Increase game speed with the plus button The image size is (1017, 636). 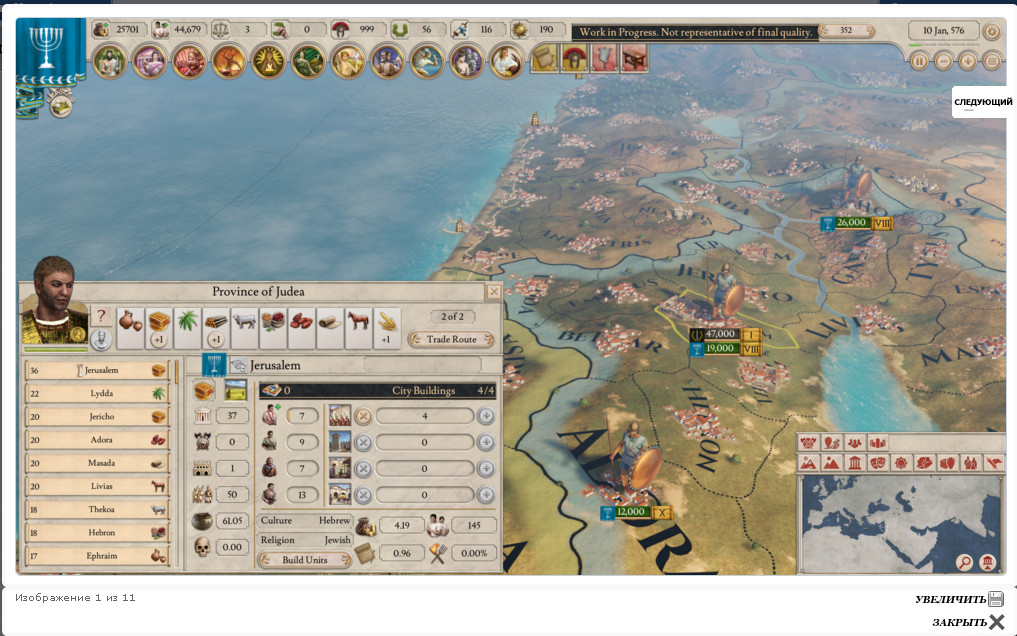tap(967, 62)
